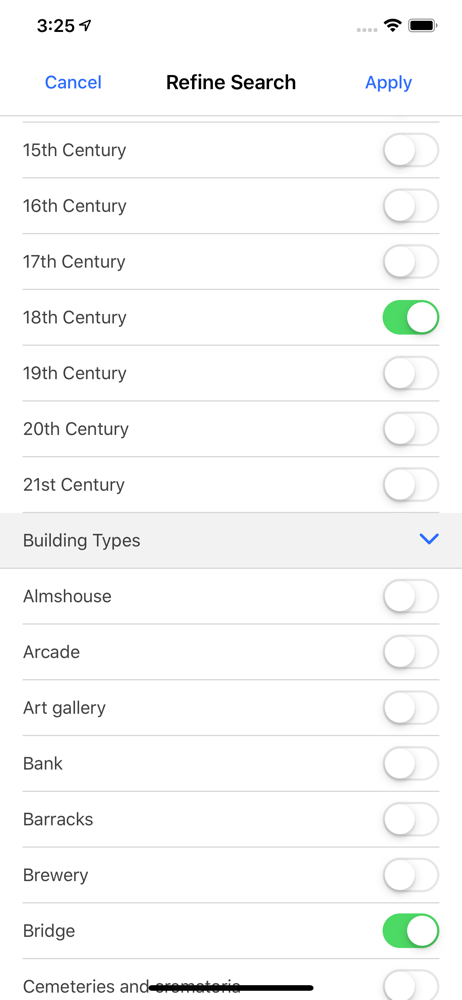Toggle the 21st Century filter on

coord(411,485)
